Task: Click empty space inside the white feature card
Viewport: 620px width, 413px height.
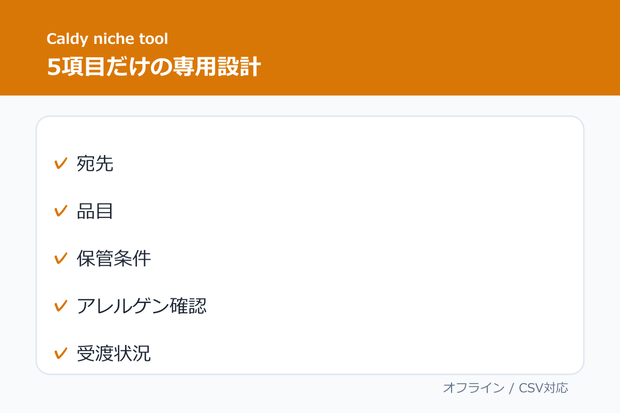Action: [376, 237]
